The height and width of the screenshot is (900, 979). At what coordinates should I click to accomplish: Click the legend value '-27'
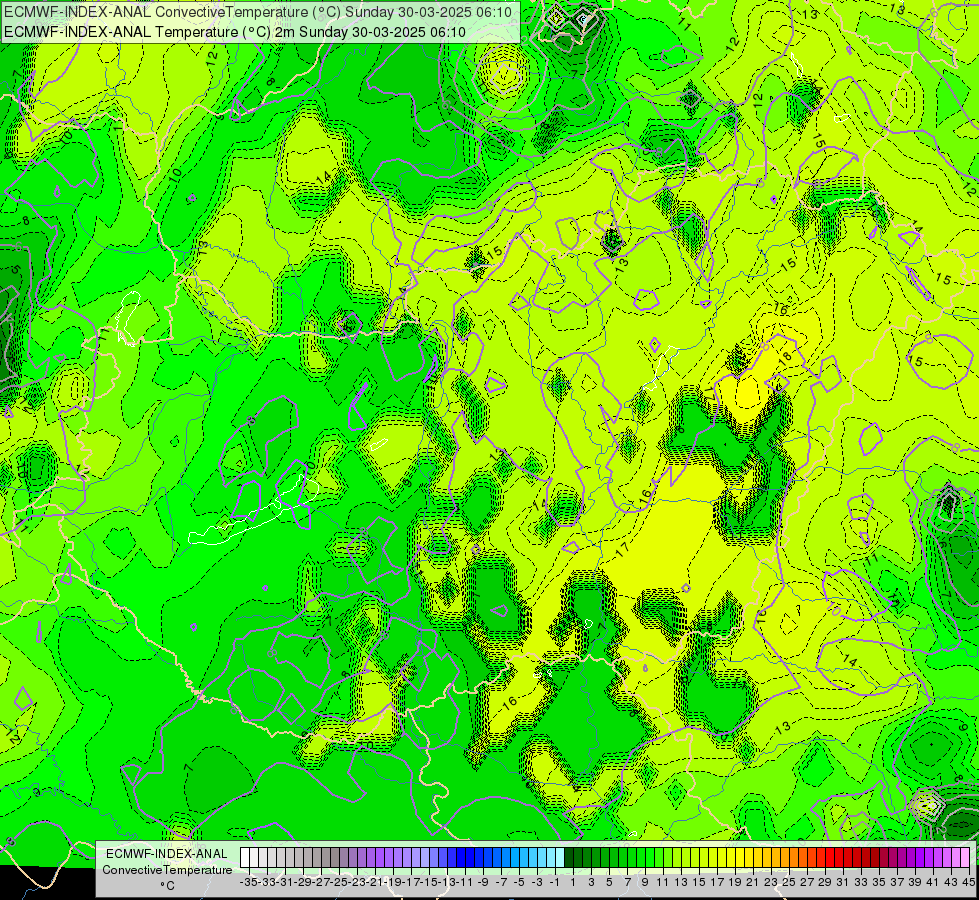pos(322,883)
